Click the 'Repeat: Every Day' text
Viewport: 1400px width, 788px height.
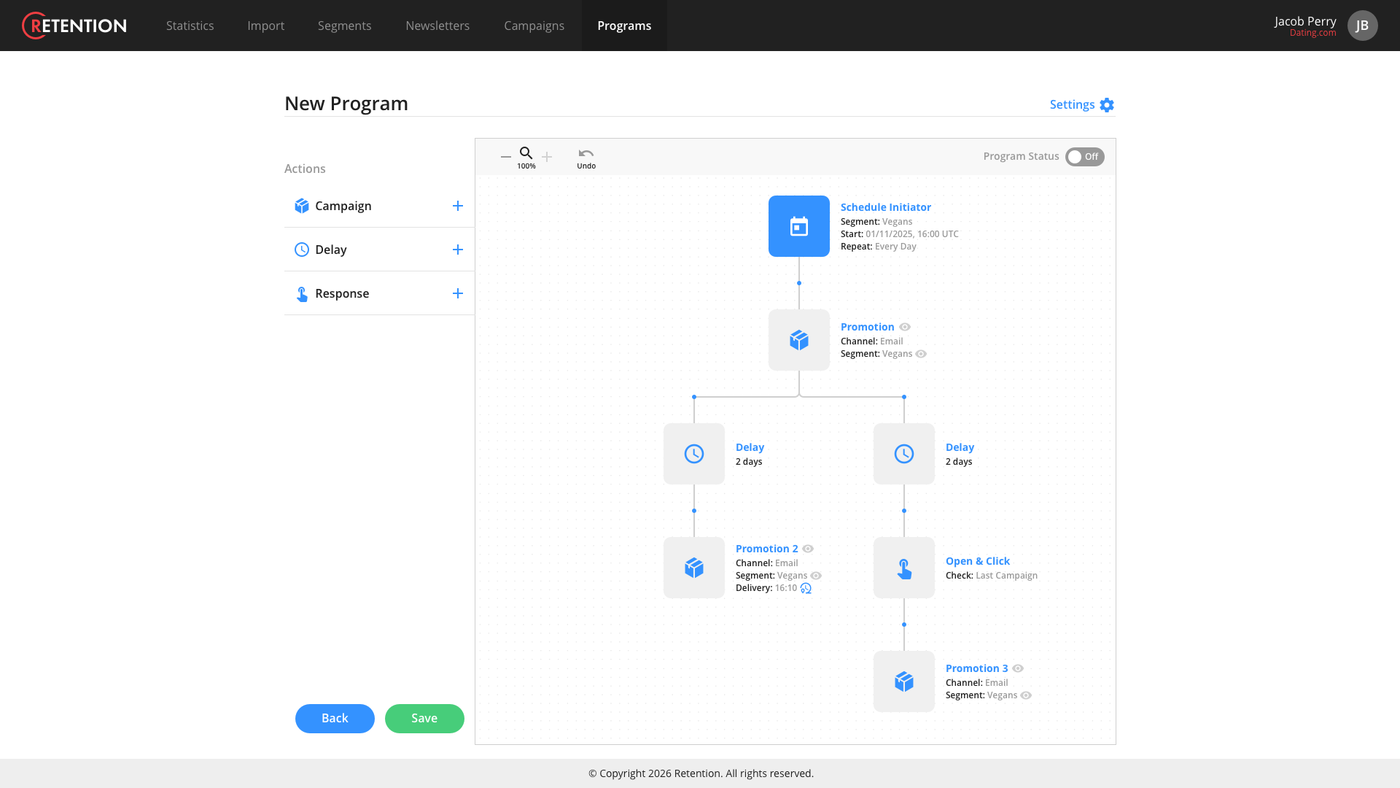coord(878,246)
